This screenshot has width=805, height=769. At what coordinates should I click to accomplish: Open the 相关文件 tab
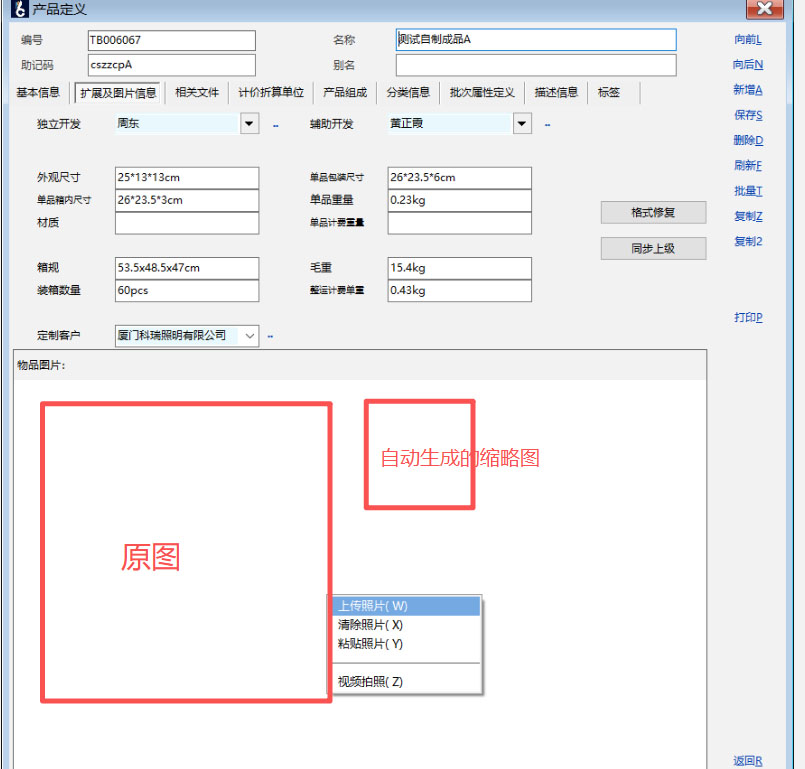[x=196, y=93]
